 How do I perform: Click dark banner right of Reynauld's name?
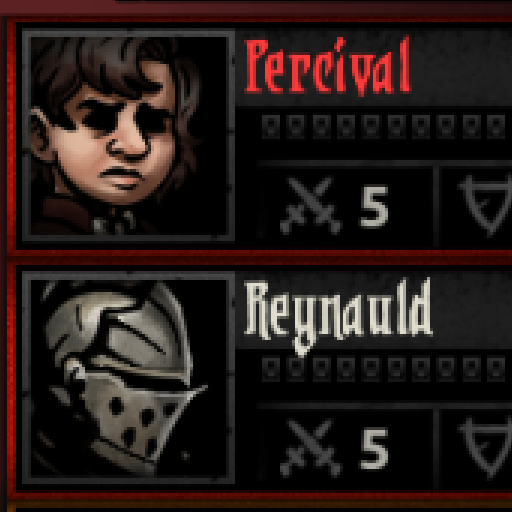pos(473,310)
